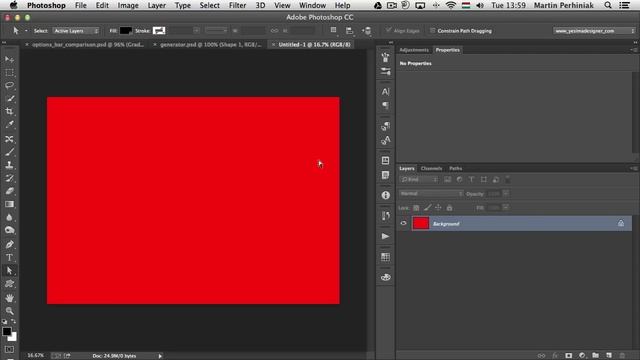Click the add layer mask button
The height and width of the screenshot is (360, 640).
coord(569,356)
